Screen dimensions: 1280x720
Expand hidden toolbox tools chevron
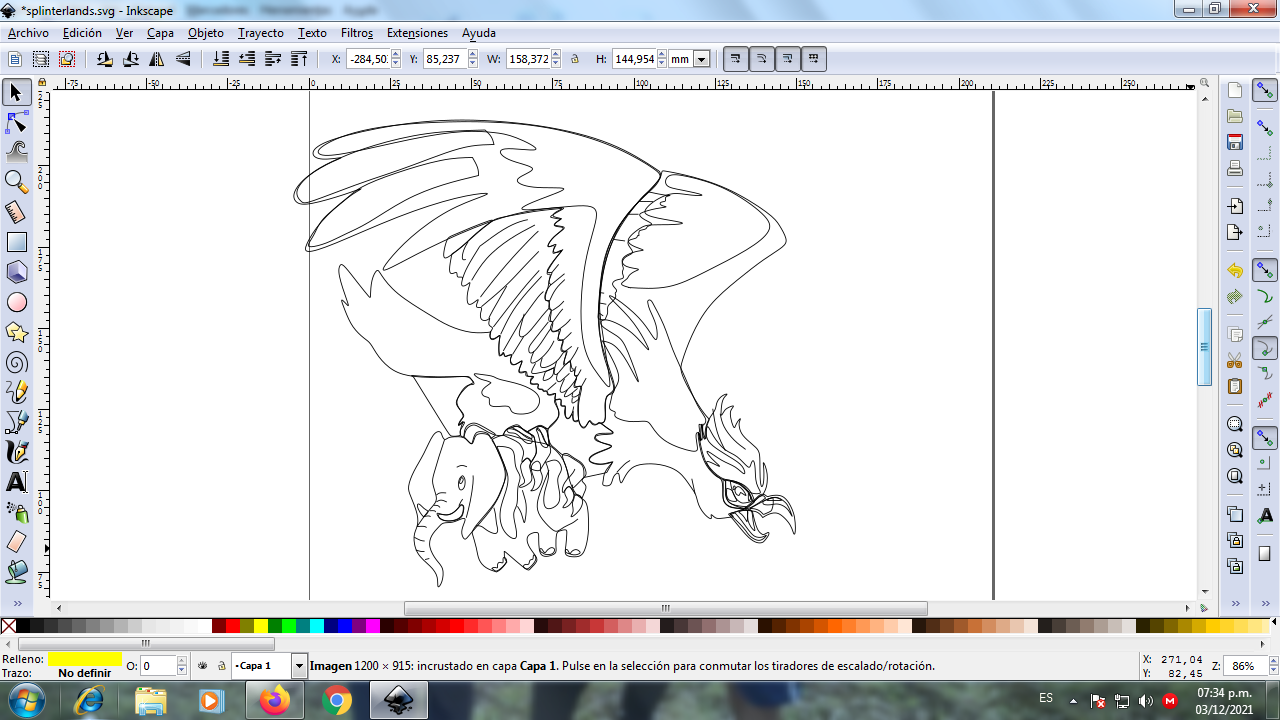(16, 604)
